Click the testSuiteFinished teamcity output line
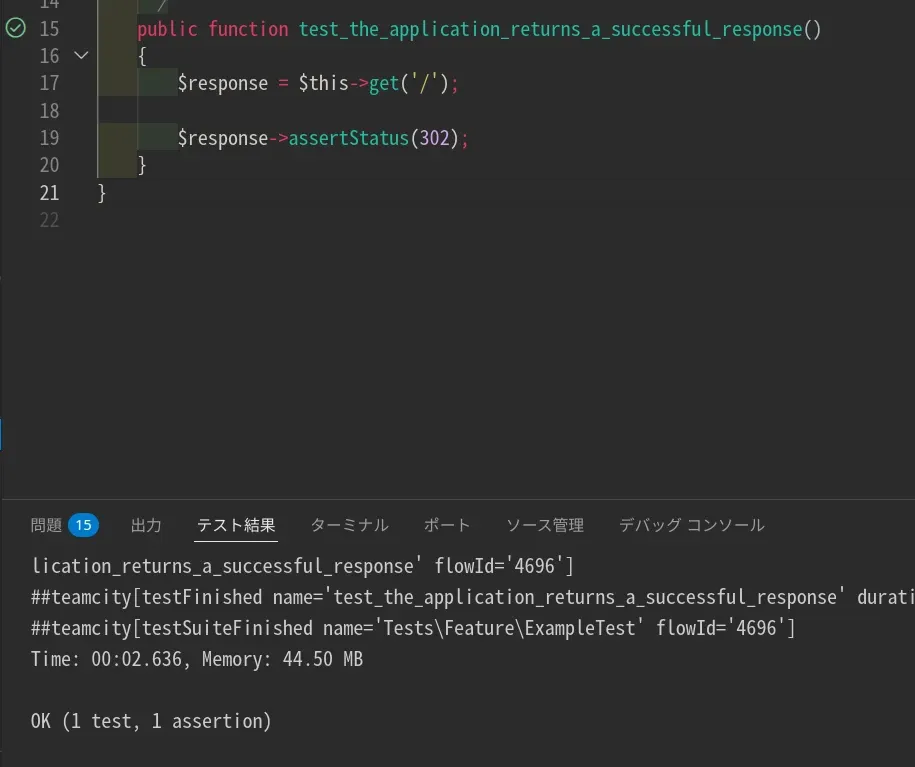915x767 pixels. pos(413,628)
